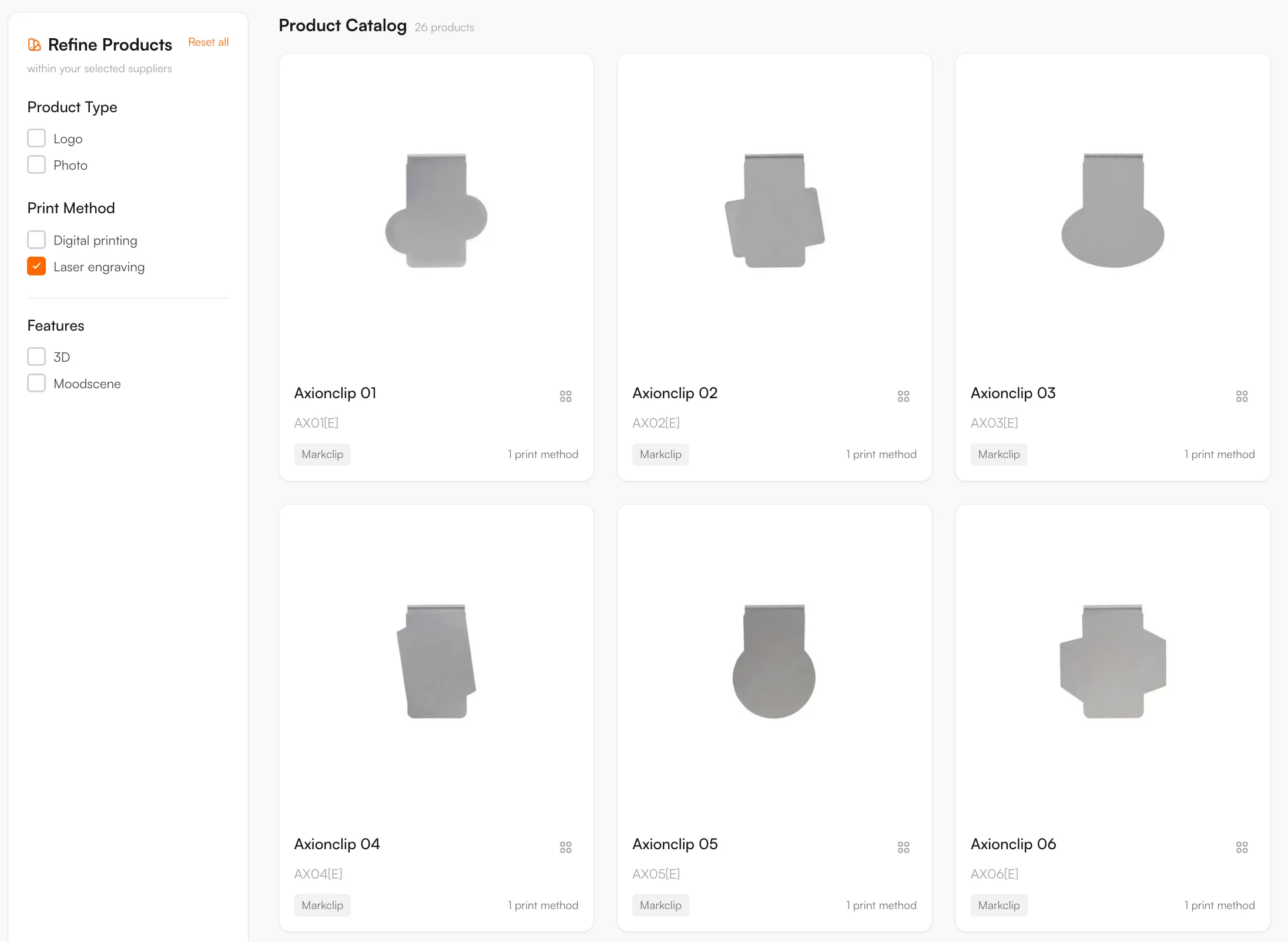The image size is (1288, 942).
Task: Click the Markclip tag on Axionclip 06
Action: (x=999, y=906)
